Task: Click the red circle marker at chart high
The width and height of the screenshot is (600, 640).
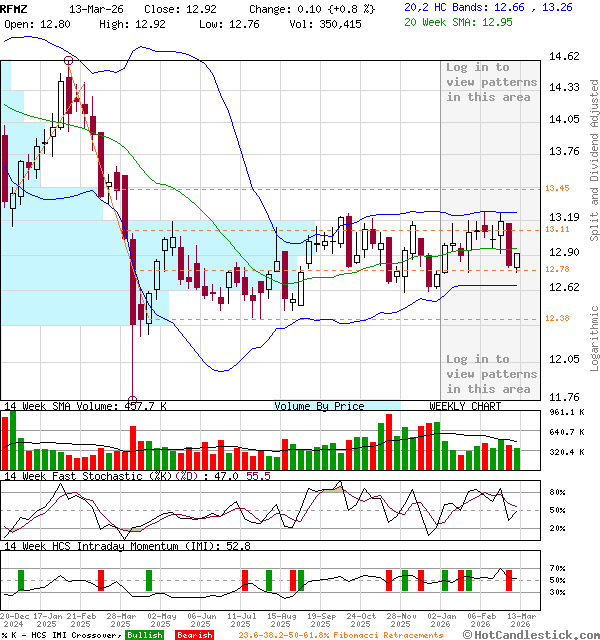Action: (x=68, y=60)
